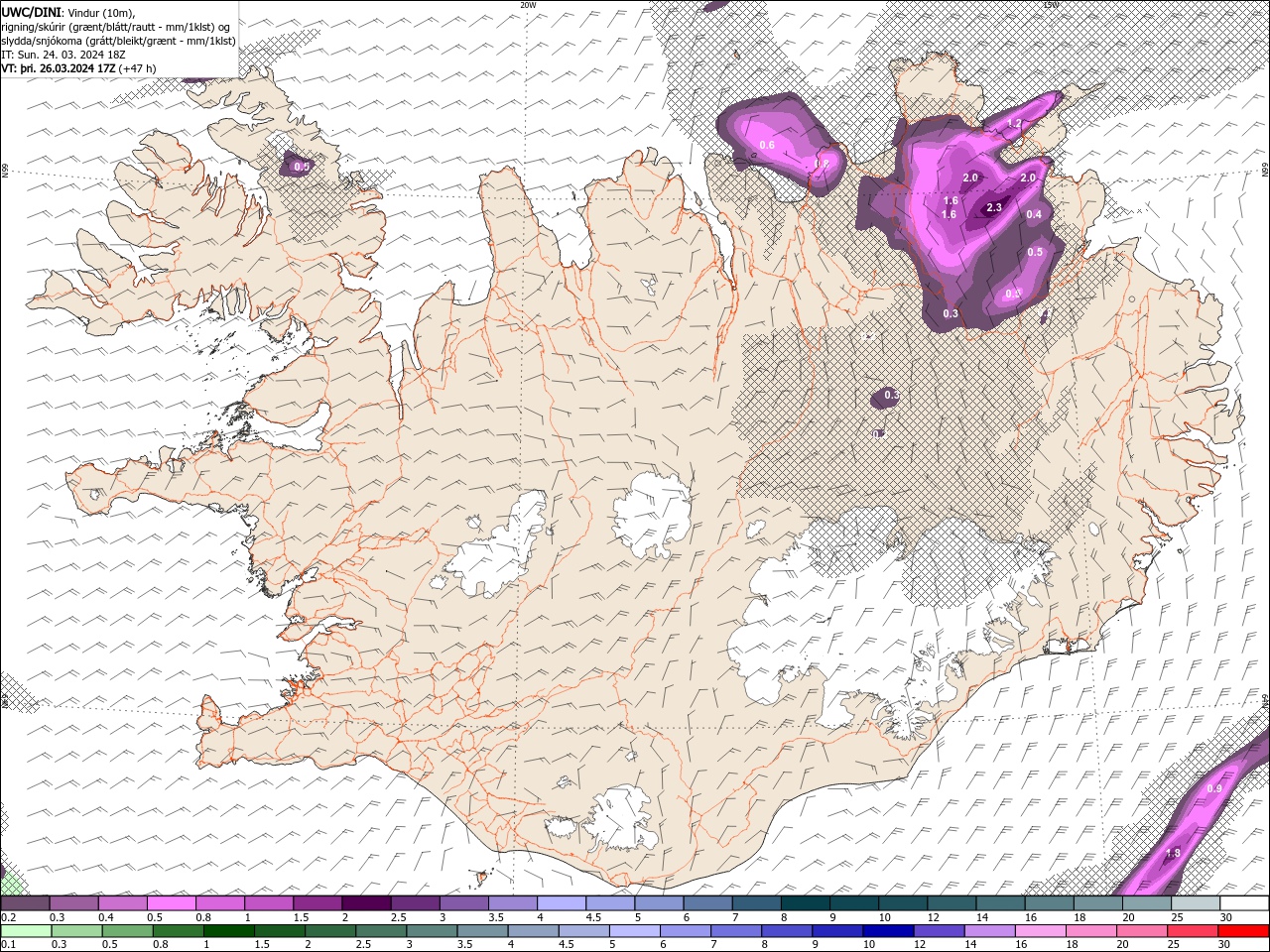Click the '15W' longitude label
Viewport: 1270px width, 952px height.
1051,5
